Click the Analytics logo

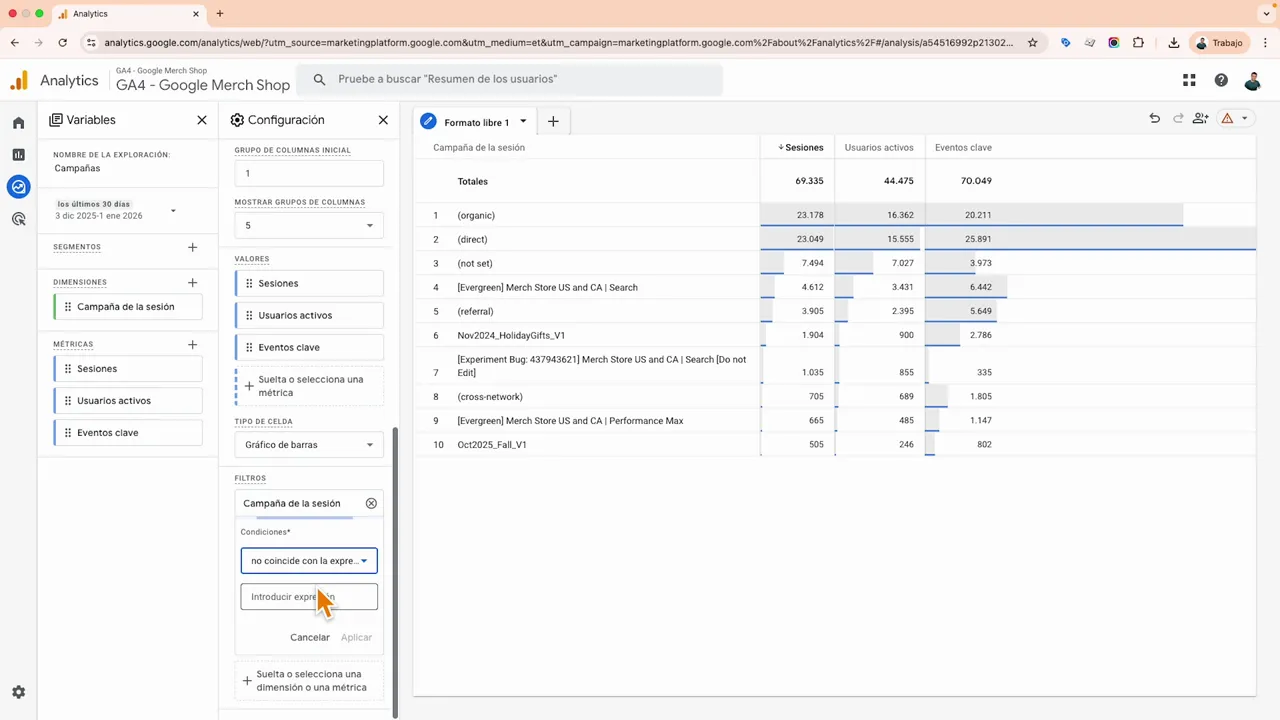pos(19,81)
